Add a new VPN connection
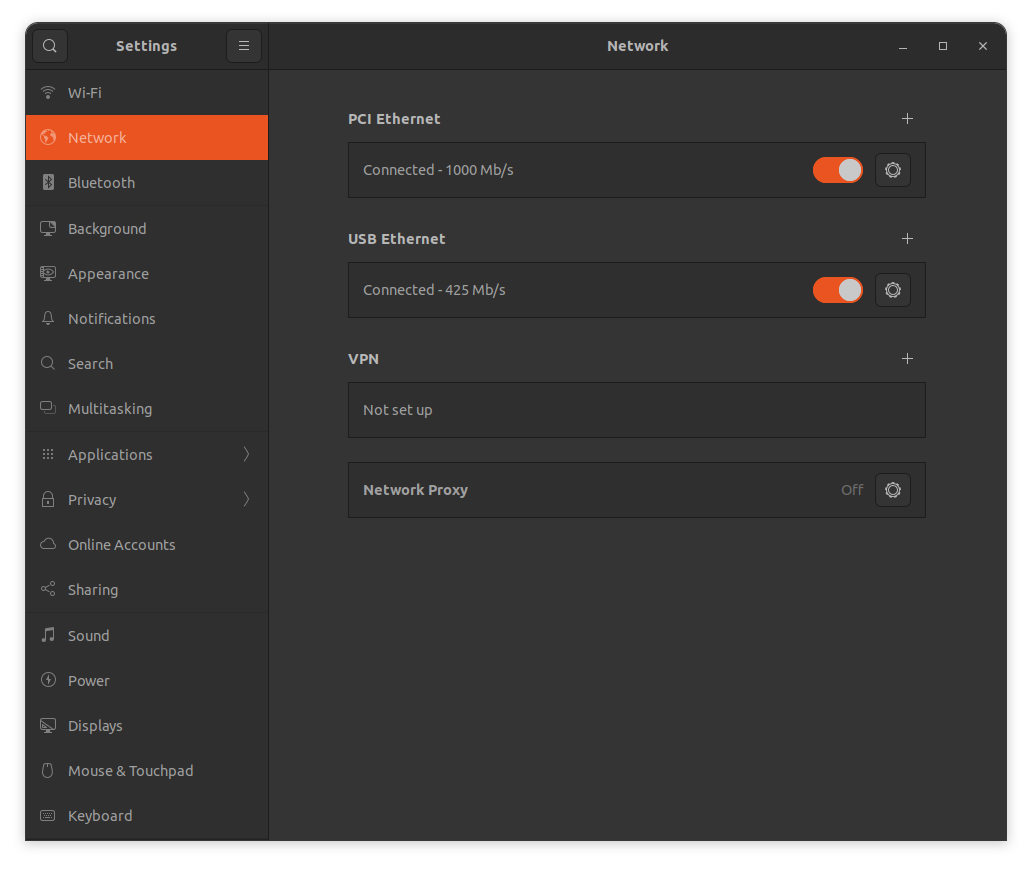This screenshot has height=869, width=1032. click(x=907, y=359)
